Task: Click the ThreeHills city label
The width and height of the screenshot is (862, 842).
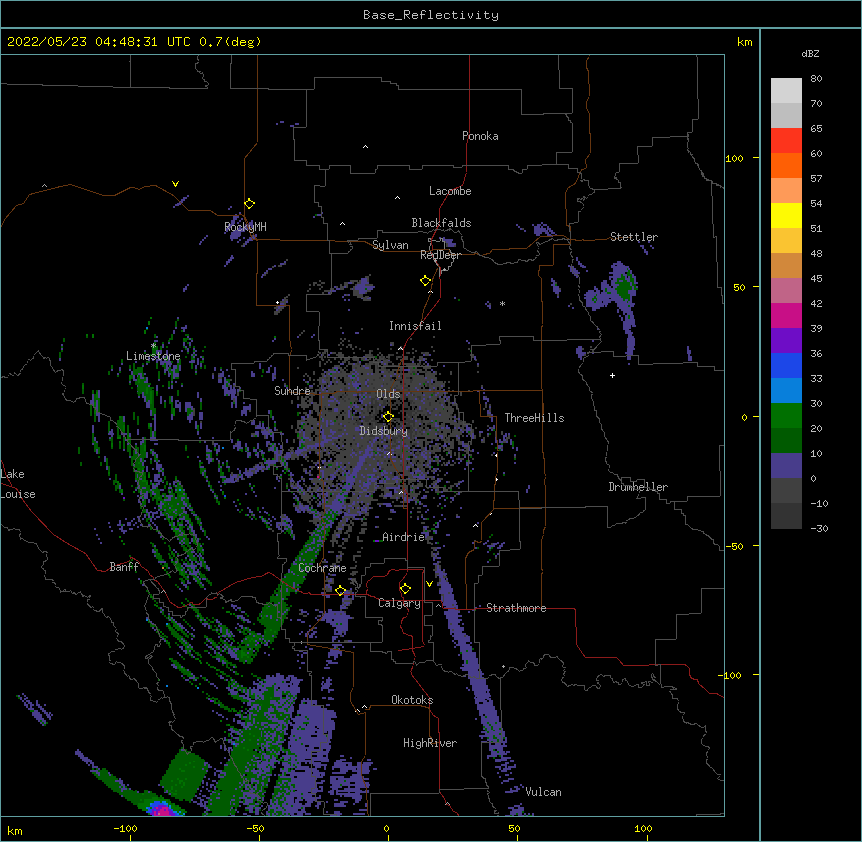Action: click(x=534, y=418)
